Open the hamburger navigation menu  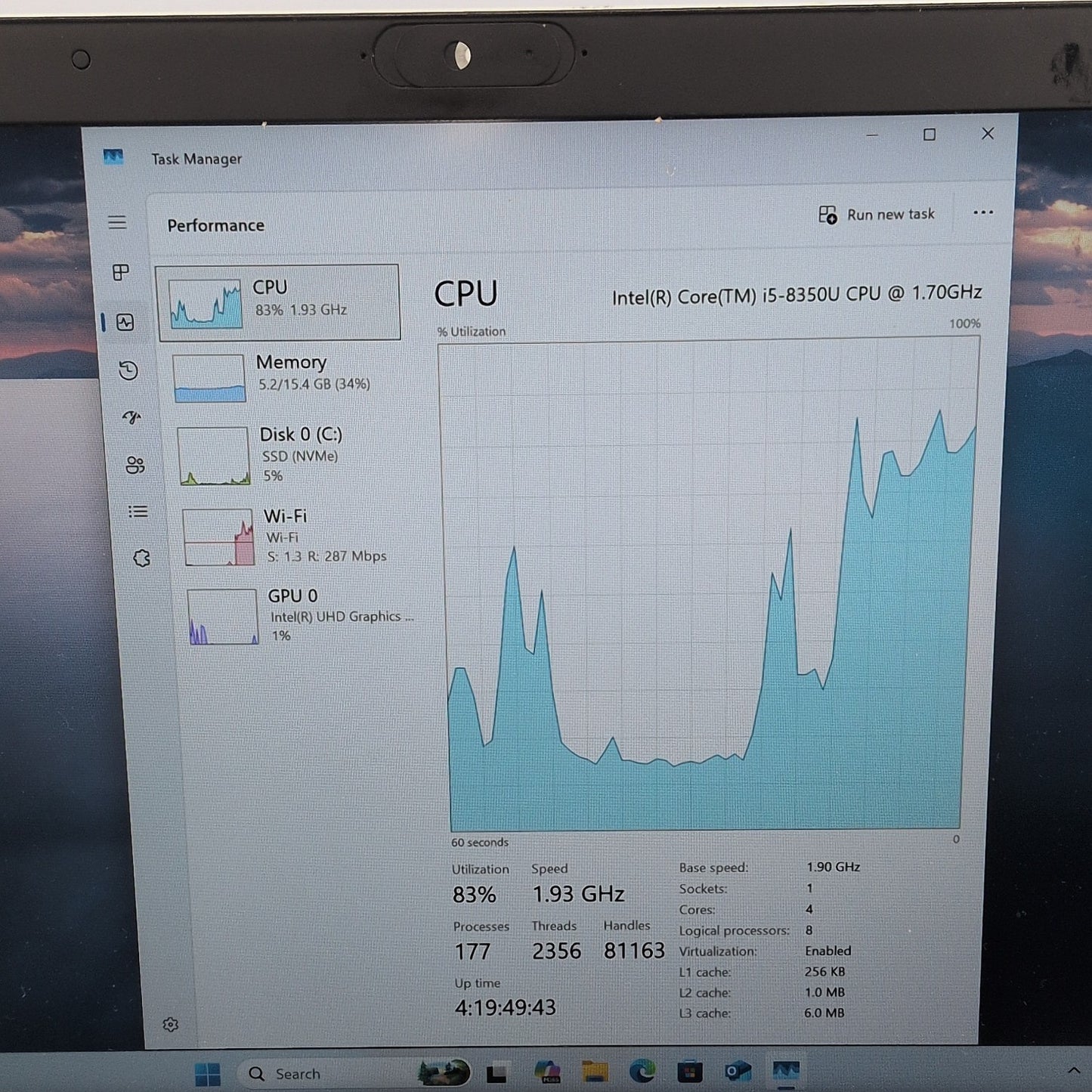tap(117, 222)
